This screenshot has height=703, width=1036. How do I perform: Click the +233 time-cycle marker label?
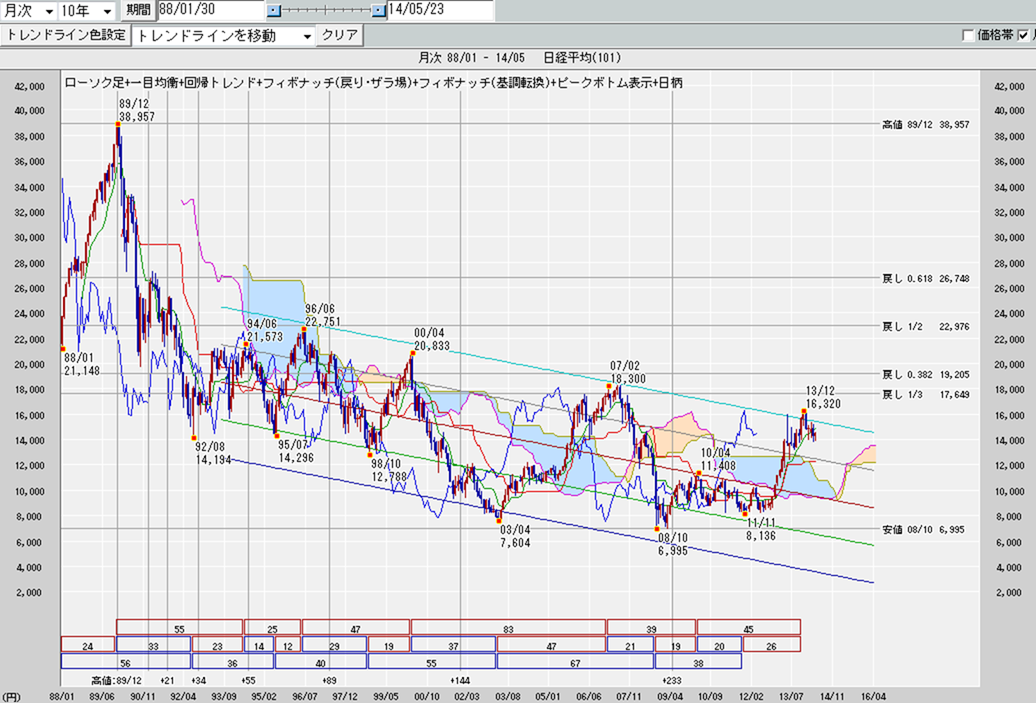coord(671,680)
